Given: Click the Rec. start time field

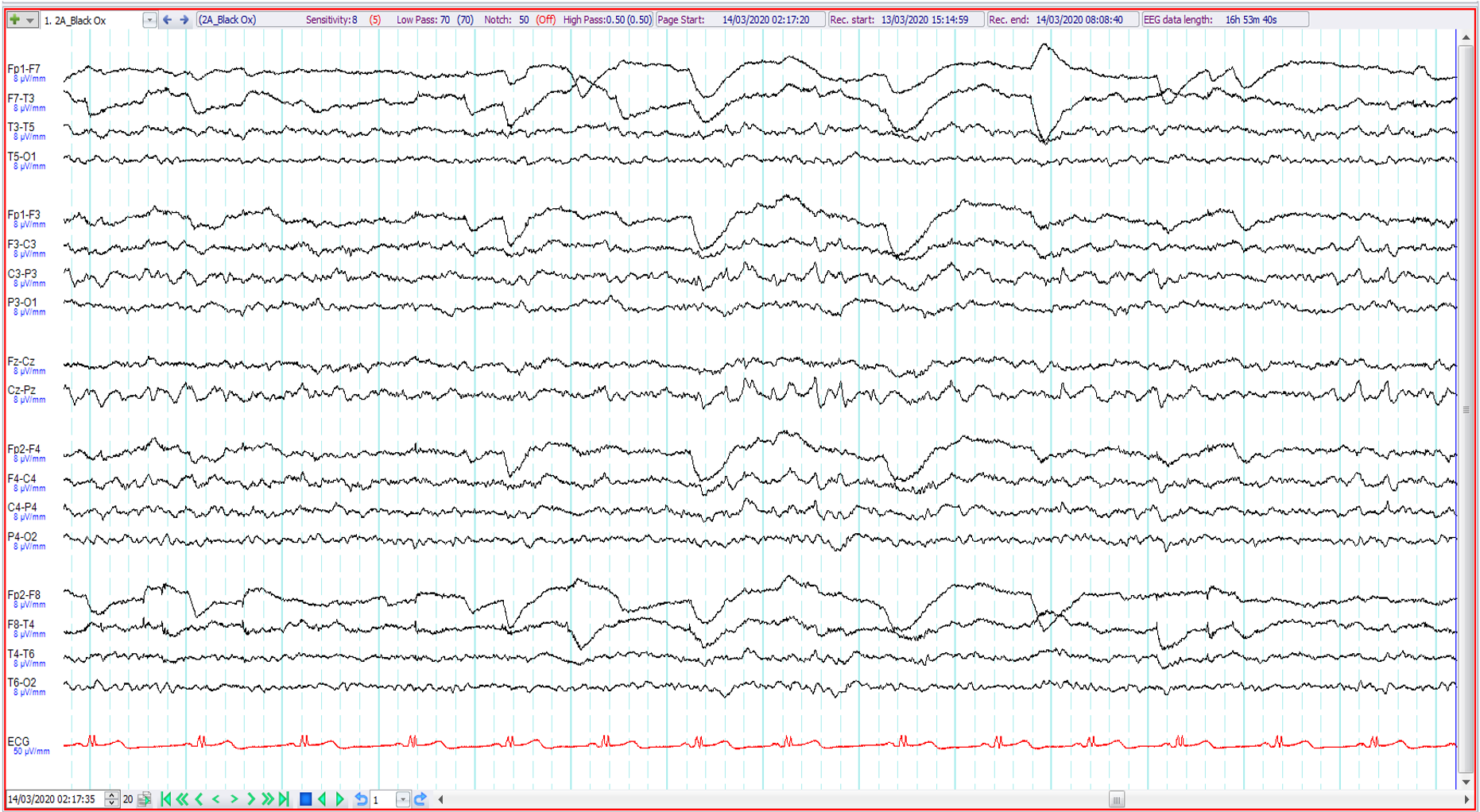Looking at the screenshot, I should (x=905, y=20).
